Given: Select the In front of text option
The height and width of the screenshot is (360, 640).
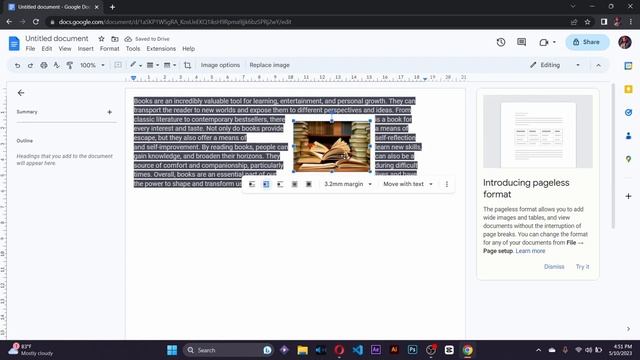Looking at the screenshot, I should (x=309, y=184).
